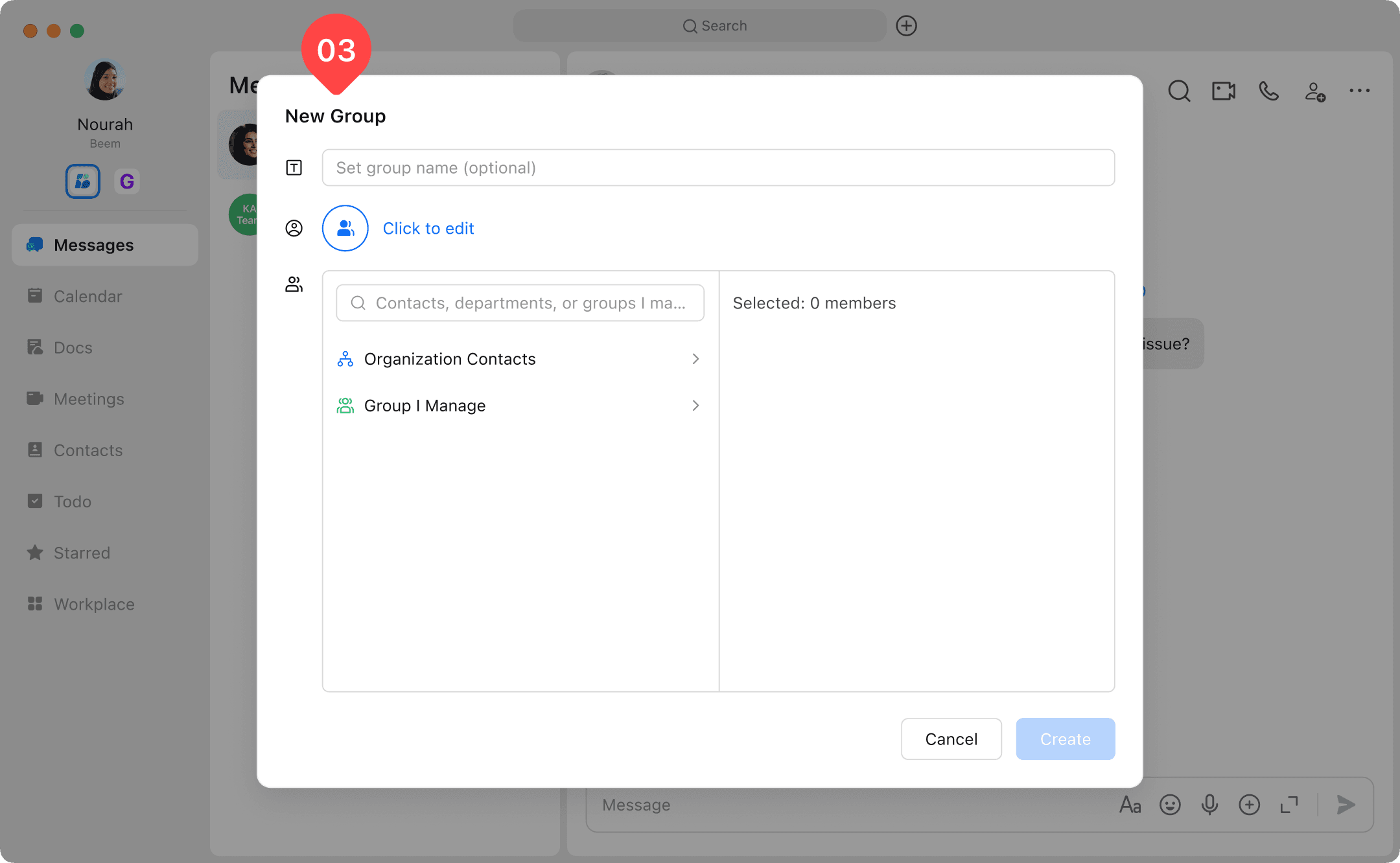Click the microphone voice message icon
Viewport: 1400px width, 863px height.
tap(1209, 805)
